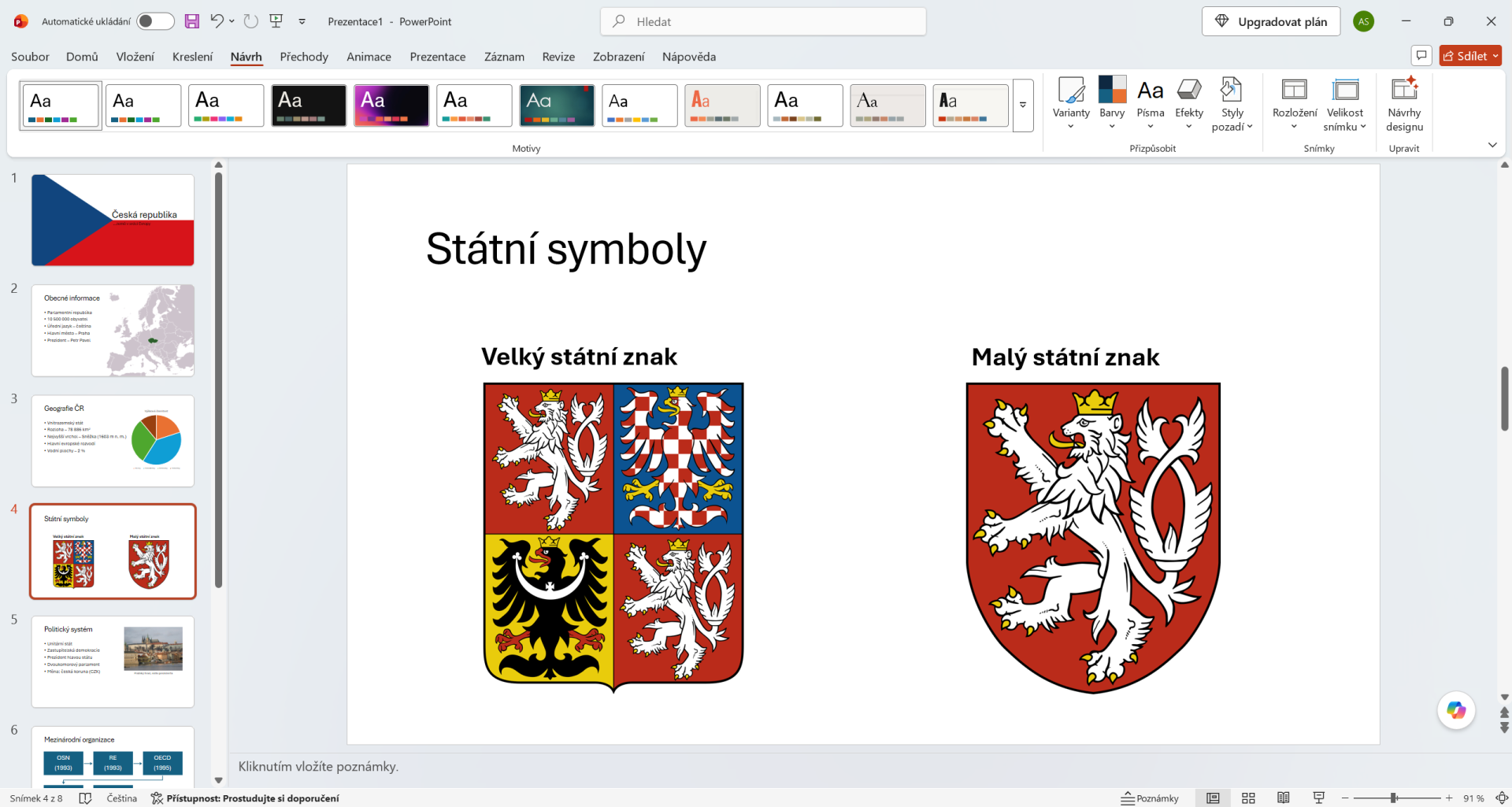This screenshot has width=1512, height=807.
Task: Click the Sdílet share button
Action: (x=1470, y=56)
